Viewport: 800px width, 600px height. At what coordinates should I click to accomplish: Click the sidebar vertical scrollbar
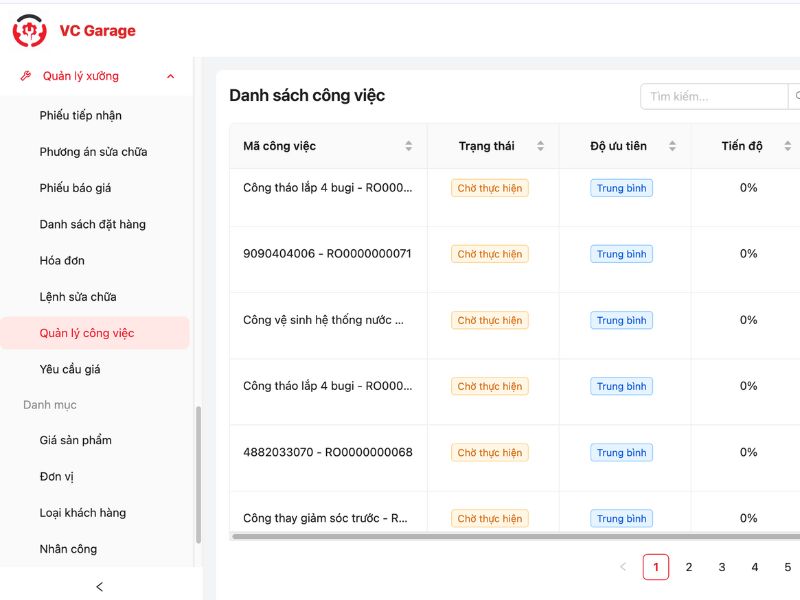coord(198,475)
